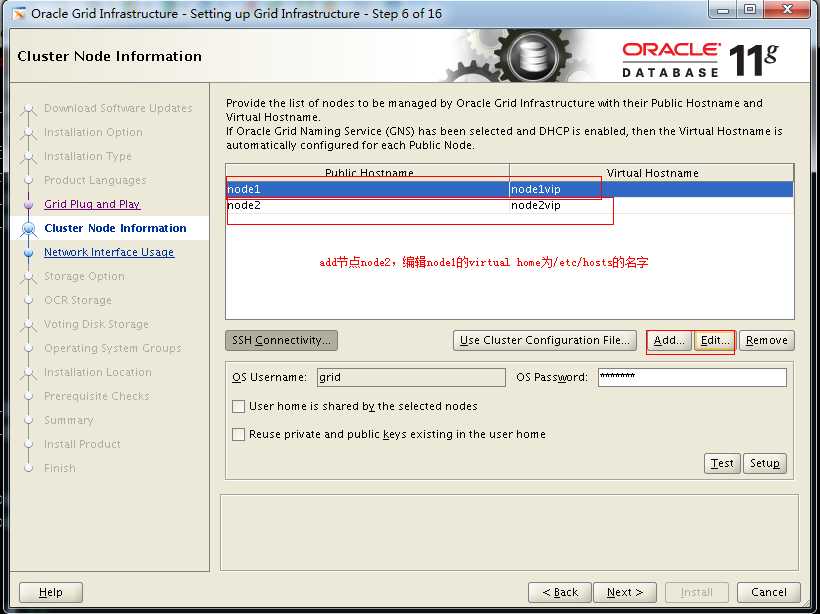
Task: Enable reuse of private and public keys
Action: point(238,435)
